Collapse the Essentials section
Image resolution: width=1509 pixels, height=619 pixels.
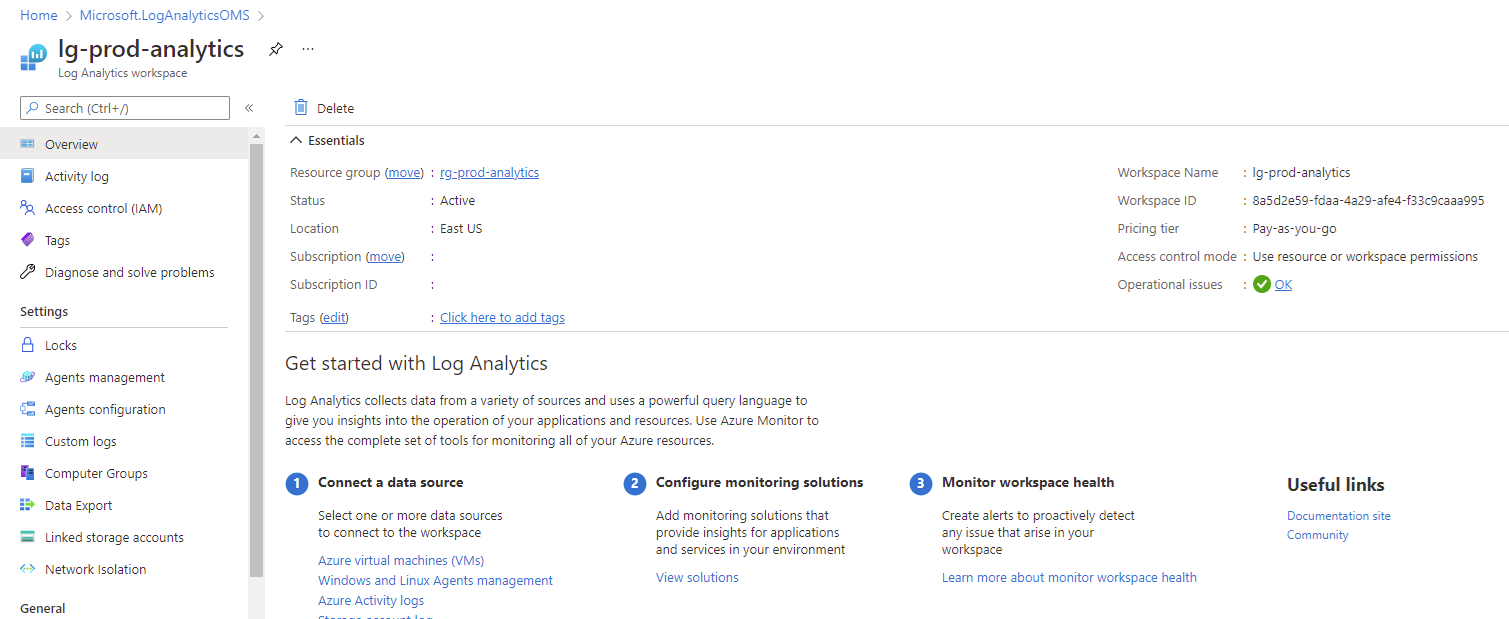point(296,140)
